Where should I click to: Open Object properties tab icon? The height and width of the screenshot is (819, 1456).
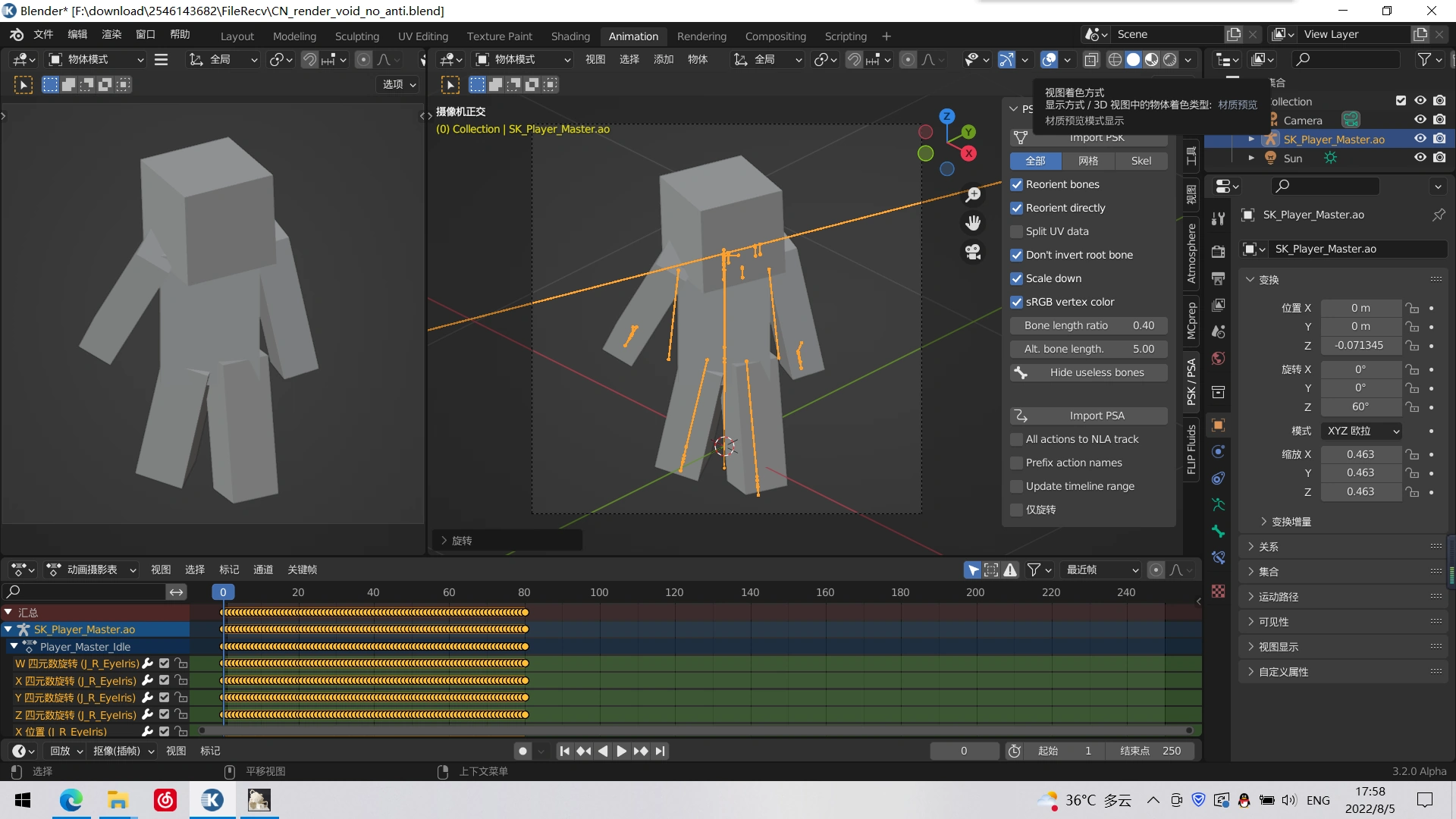click(x=1219, y=425)
